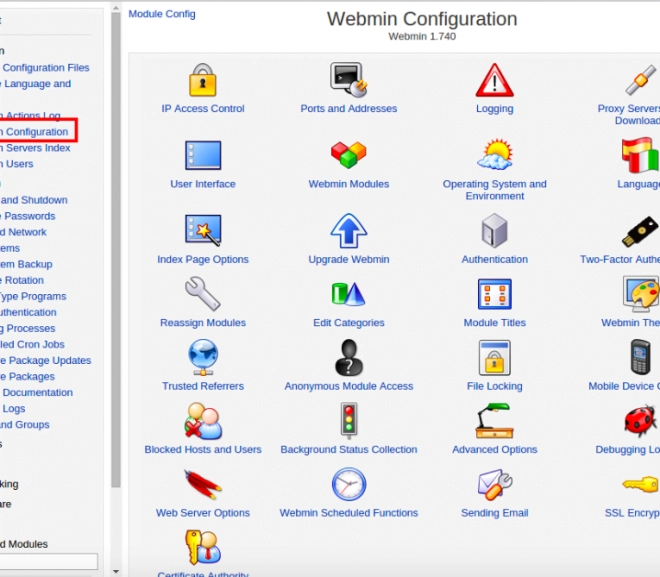Click the IP Access Control text link
This screenshot has width=660, height=577.
(203, 109)
